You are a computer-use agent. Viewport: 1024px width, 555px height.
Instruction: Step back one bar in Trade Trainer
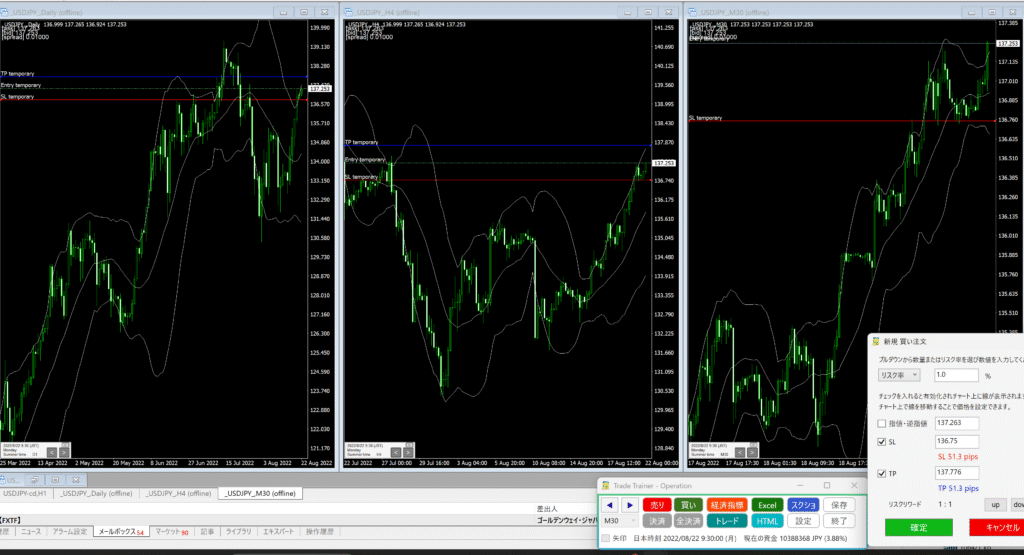[609, 505]
